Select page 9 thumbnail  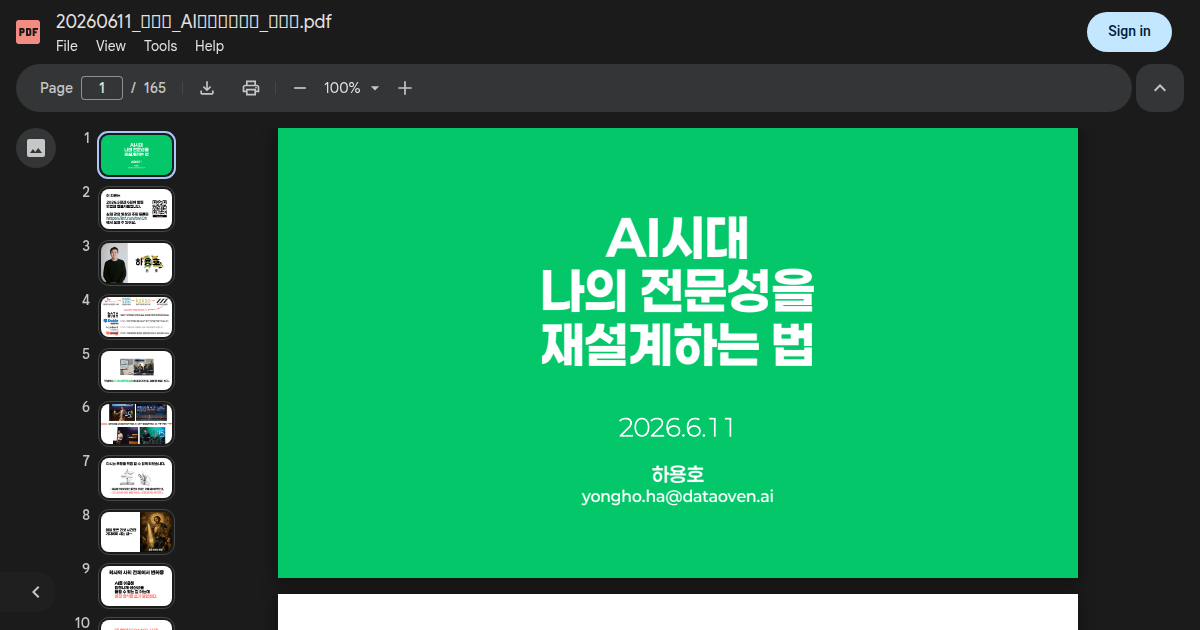point(137,586)
